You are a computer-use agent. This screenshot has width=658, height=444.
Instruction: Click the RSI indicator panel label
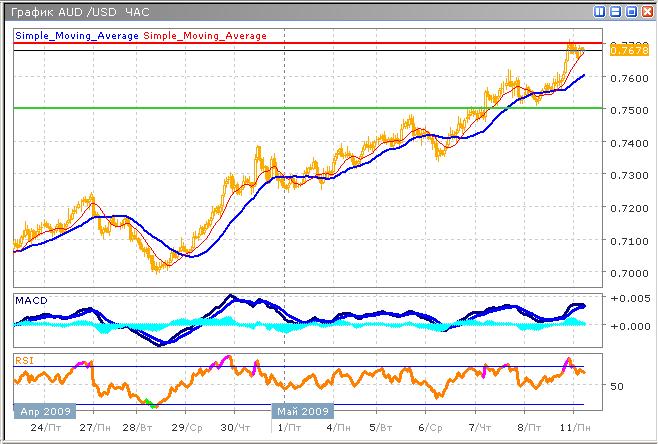point(24,357)
